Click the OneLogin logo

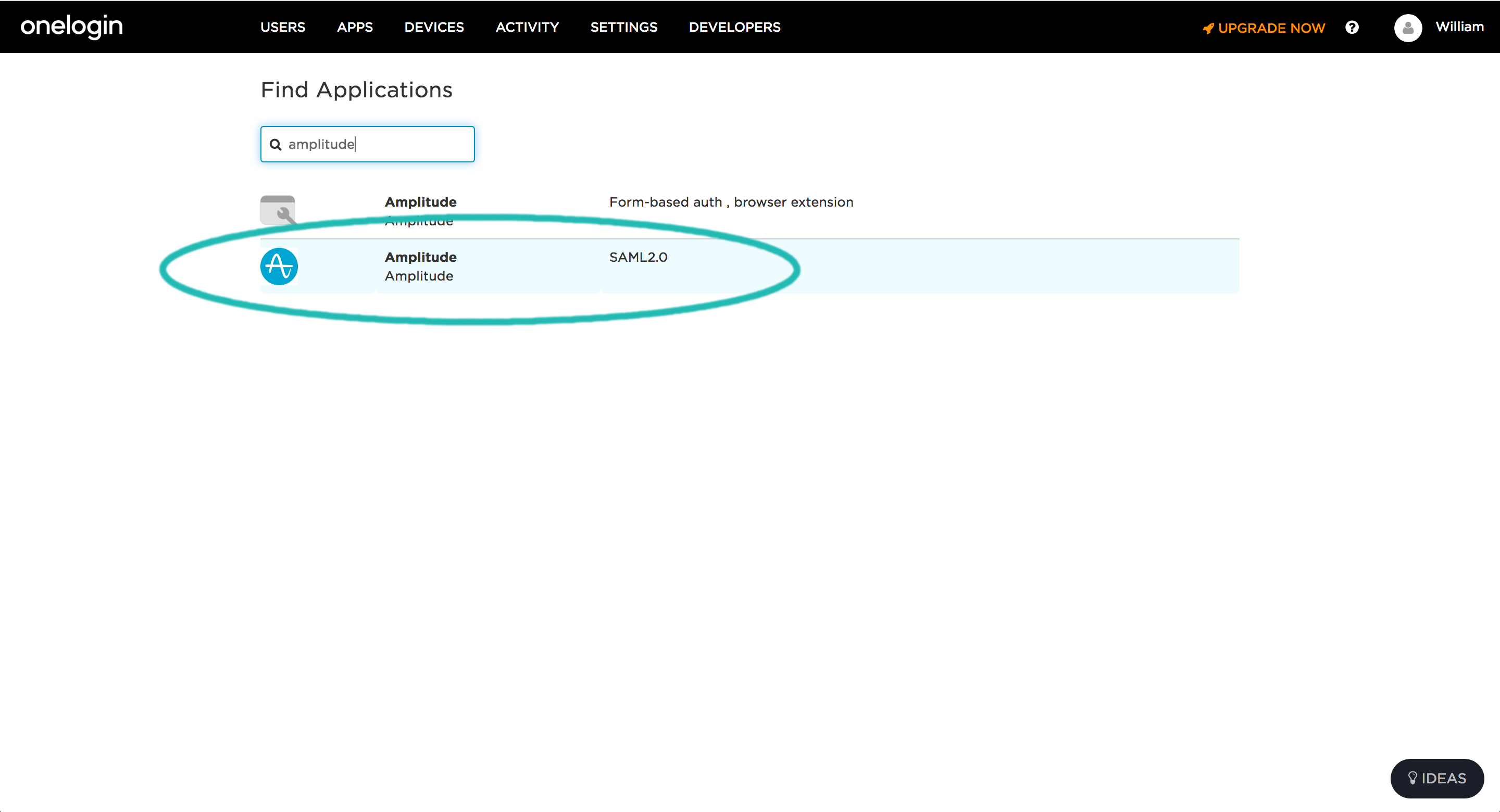[x=72, y=26]
